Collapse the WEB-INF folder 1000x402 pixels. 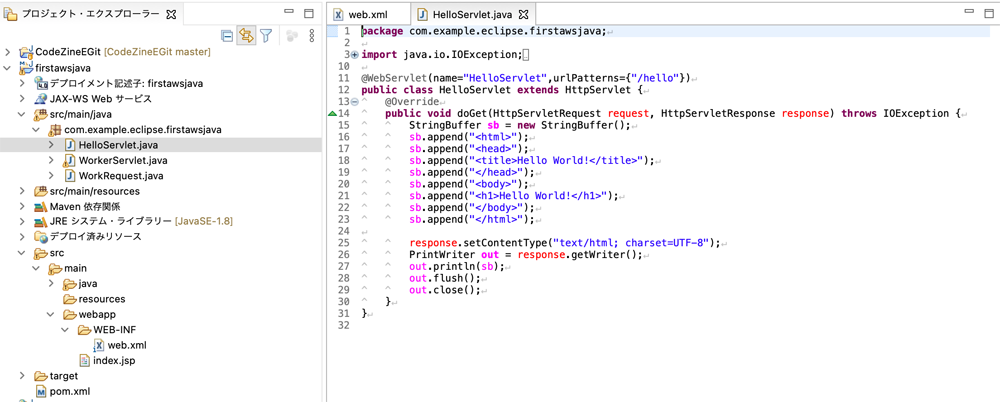[x=67, y=330]
